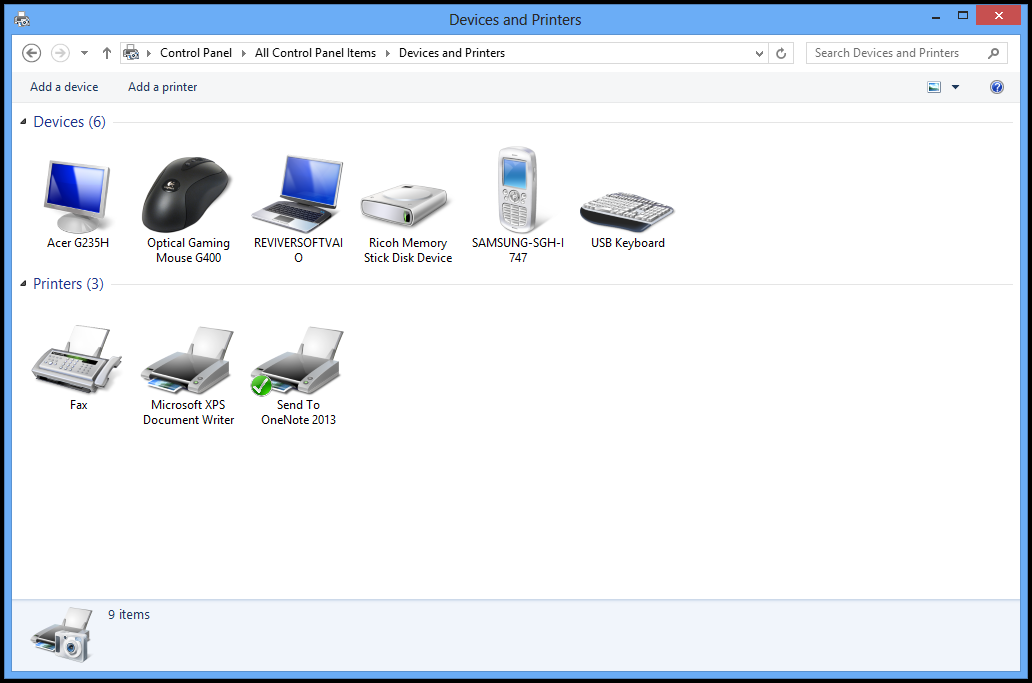Collapse the Printers (3) section
Viewport: 1032px width, 683px height.
pyautogui.click(x=22, y=283)
